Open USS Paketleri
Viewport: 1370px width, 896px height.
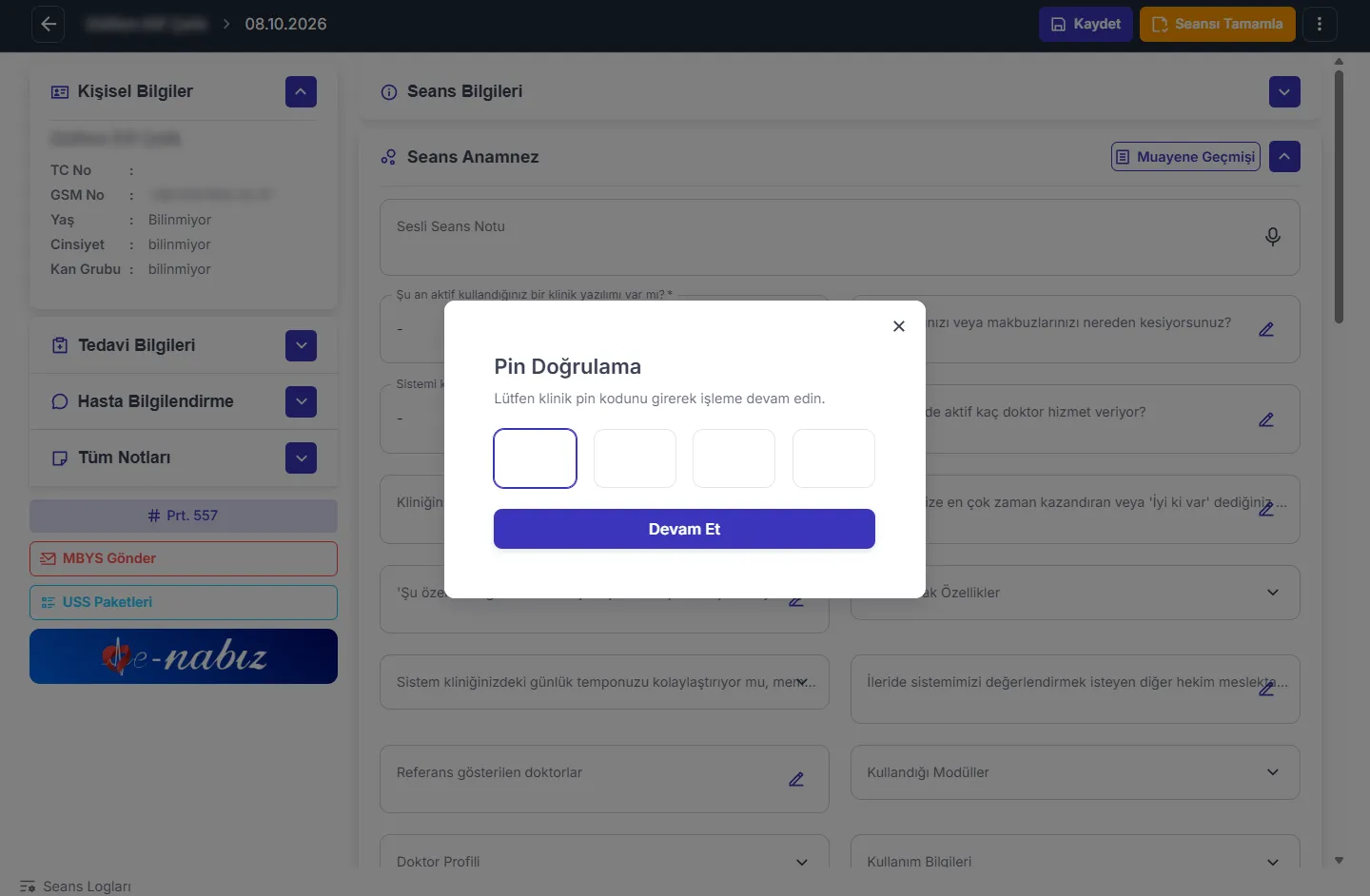184,602
